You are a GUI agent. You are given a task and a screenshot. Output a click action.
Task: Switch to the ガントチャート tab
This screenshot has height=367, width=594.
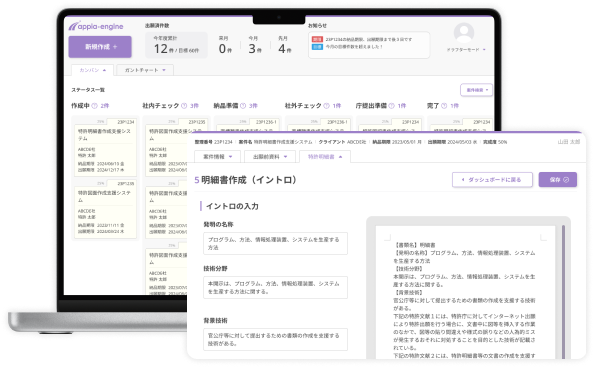click(145, 70)
